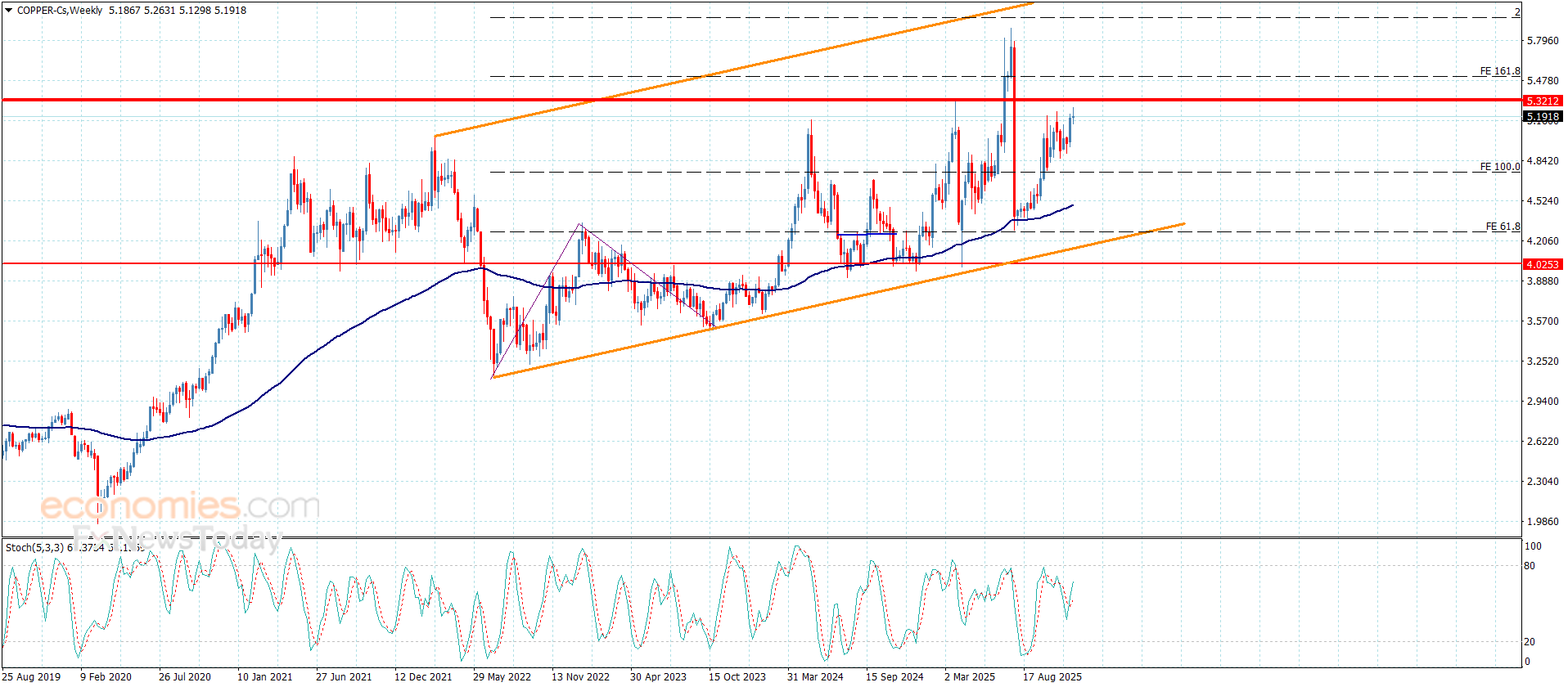Image resolution: width=1568 pixels, height=687 pixels.
Task: Select the upper orange channel trendline
Action: [734, 69]
